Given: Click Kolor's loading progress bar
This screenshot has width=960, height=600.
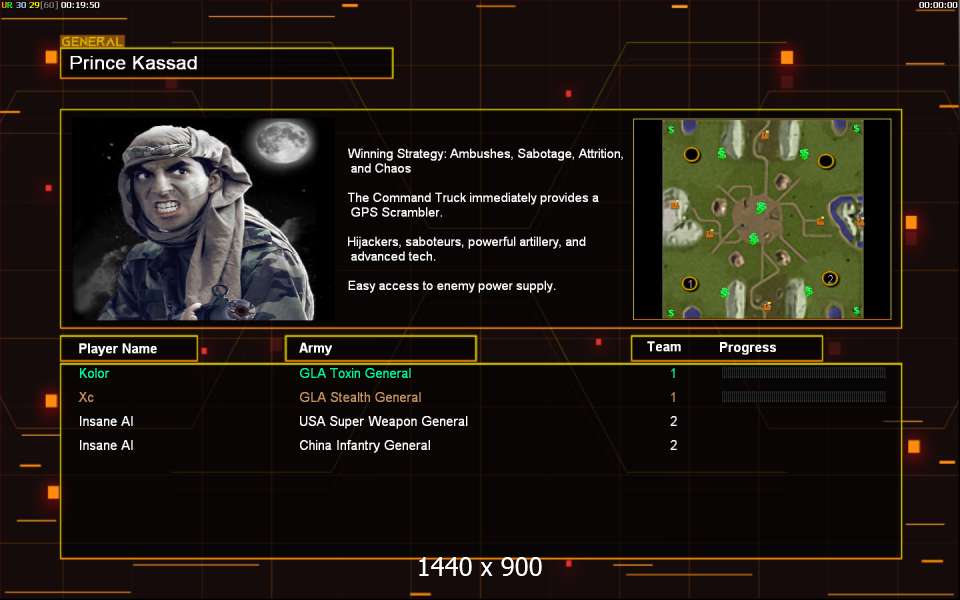Looking at the screenshot, I should 804,372.
